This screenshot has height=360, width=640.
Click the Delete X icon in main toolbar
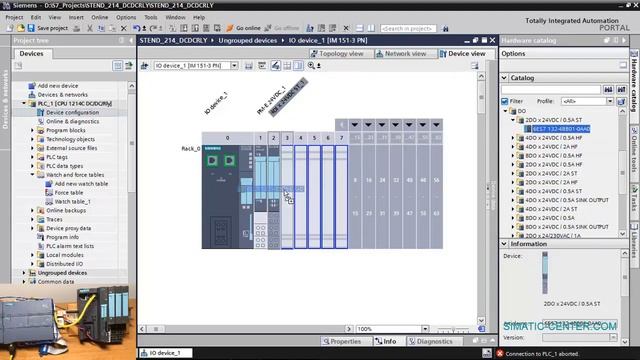(124, 28)
